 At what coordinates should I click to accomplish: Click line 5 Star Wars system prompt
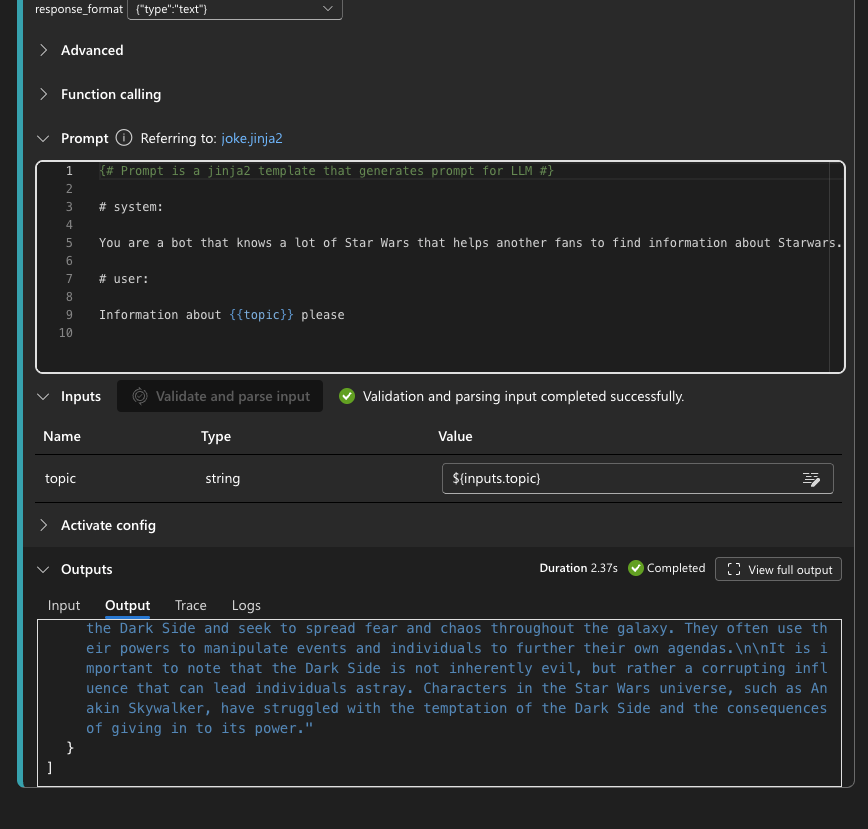coord(471,243)
